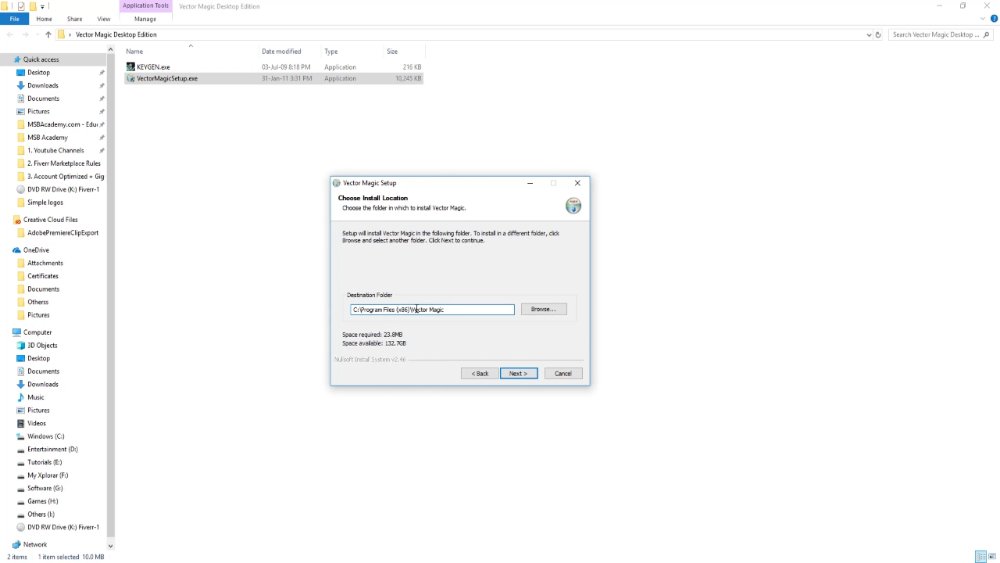This screenshot has height=563, width=1000.
Task: Sort files by Type column
Action: (x=331, y=51)
